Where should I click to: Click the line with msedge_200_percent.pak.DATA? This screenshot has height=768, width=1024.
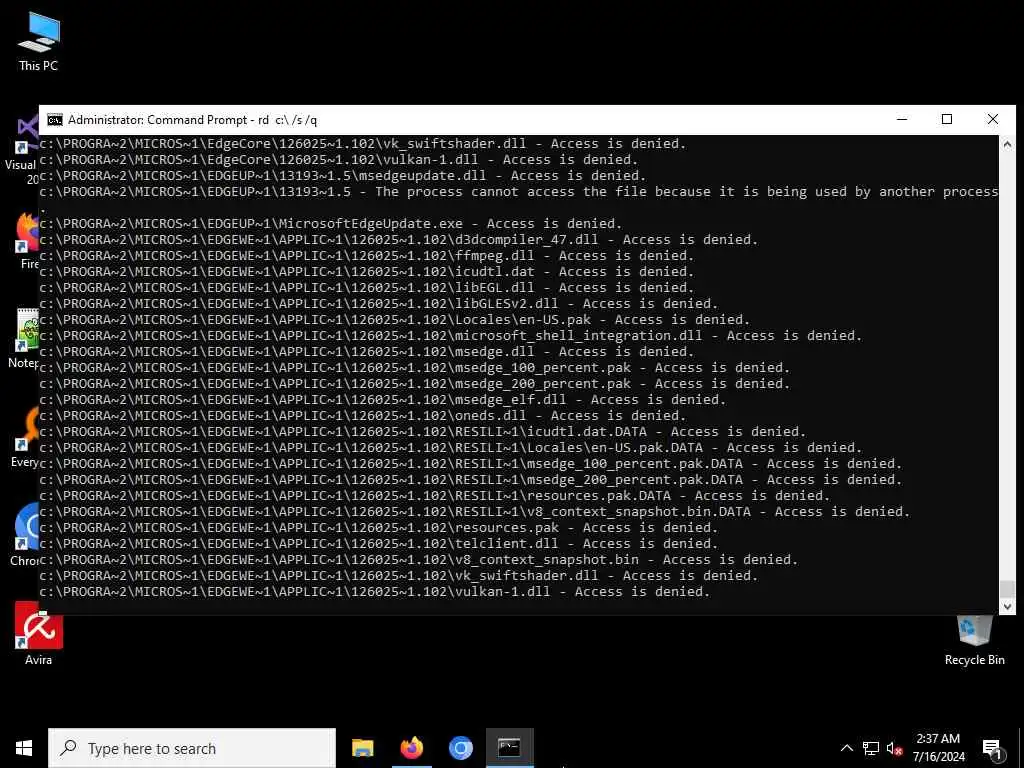click(470, 479)
